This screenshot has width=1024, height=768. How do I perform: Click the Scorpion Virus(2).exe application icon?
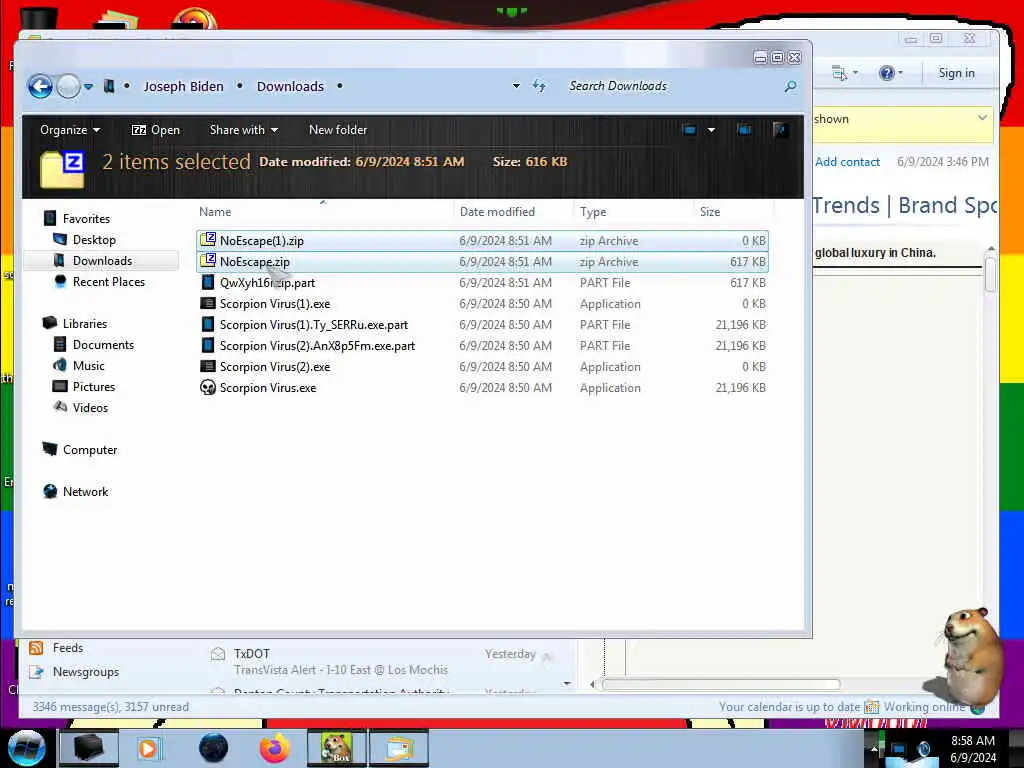(x=208, y=366)
